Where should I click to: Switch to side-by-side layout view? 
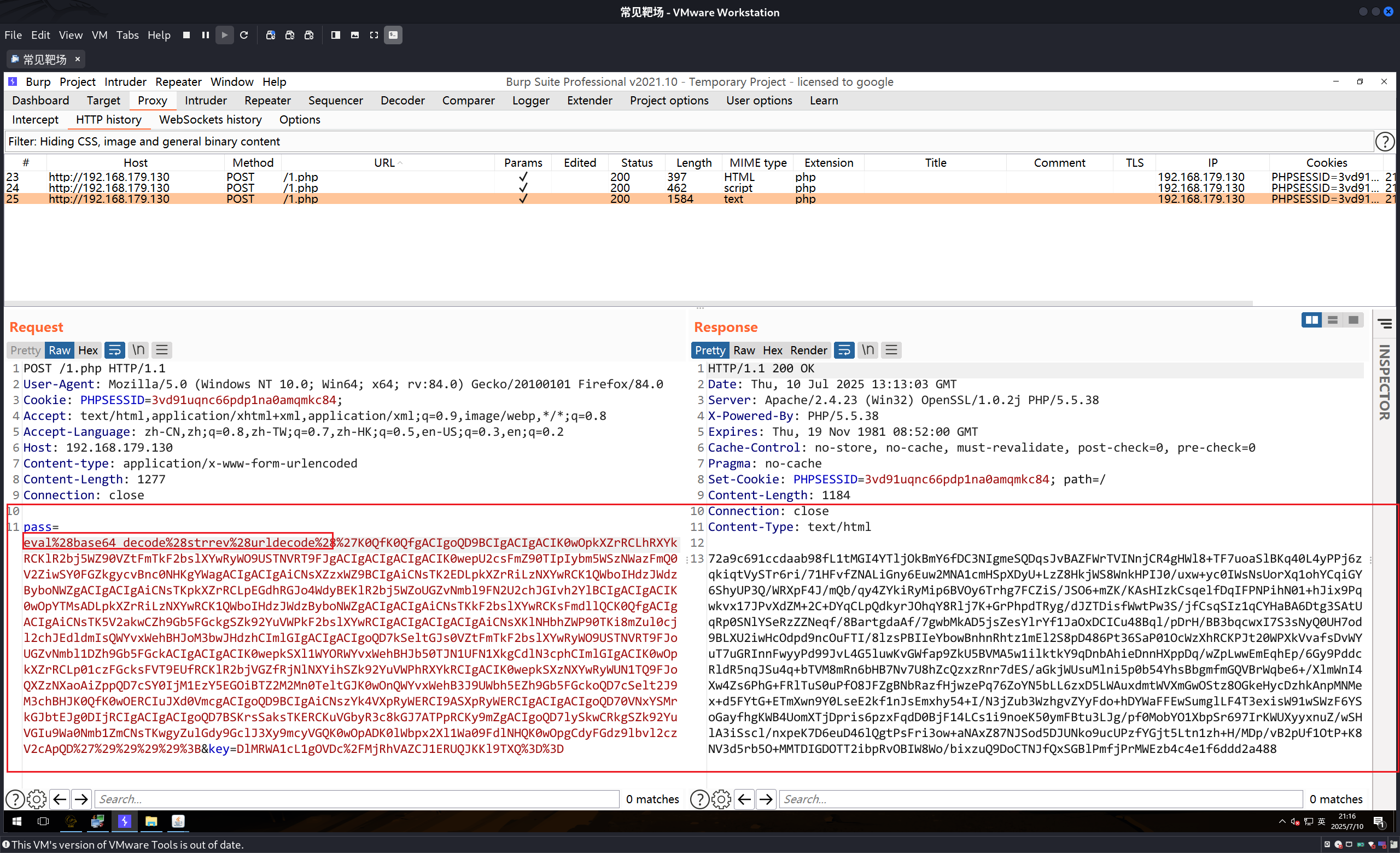1311,320
